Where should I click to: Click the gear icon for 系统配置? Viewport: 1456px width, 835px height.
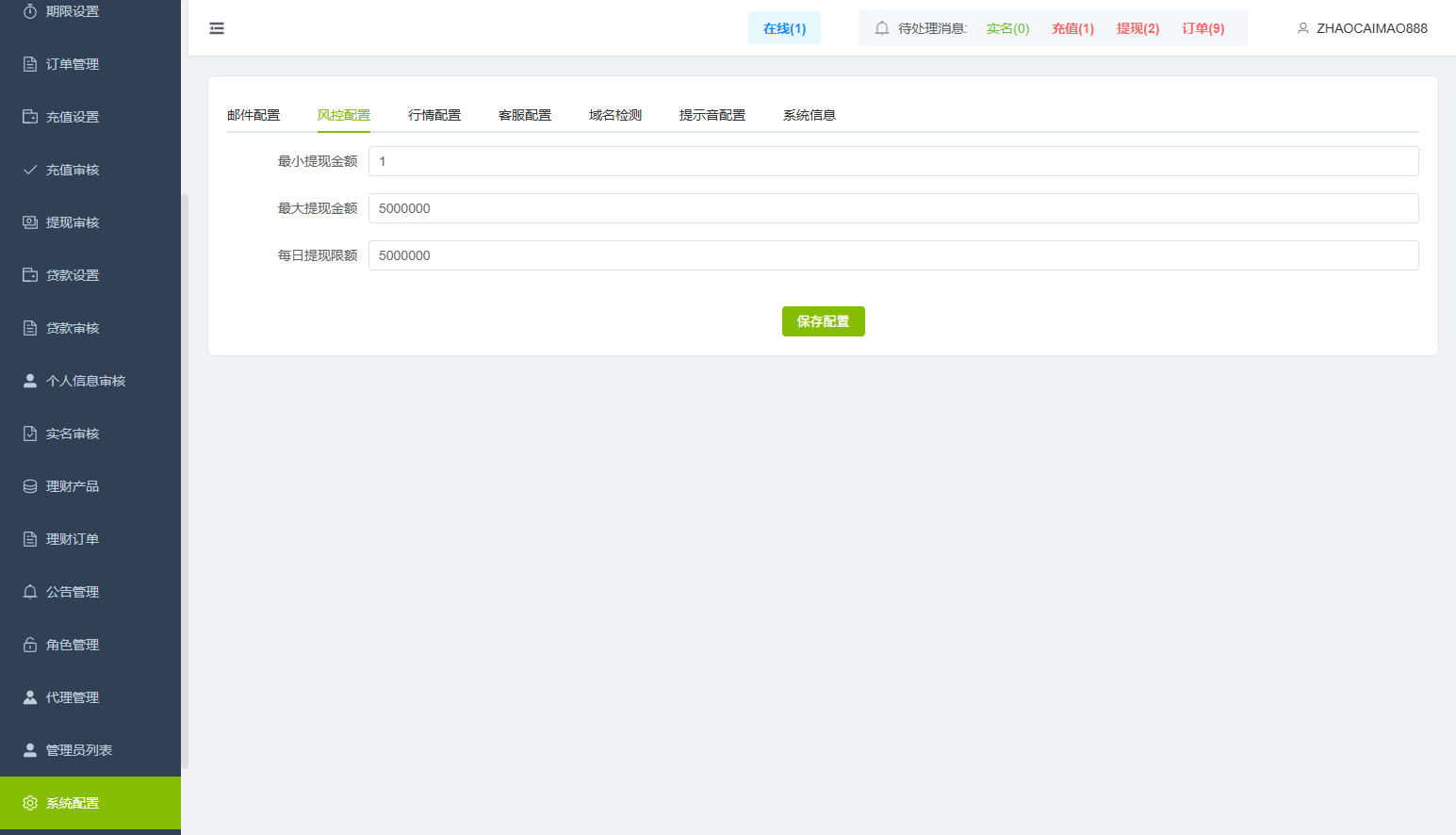30,803
